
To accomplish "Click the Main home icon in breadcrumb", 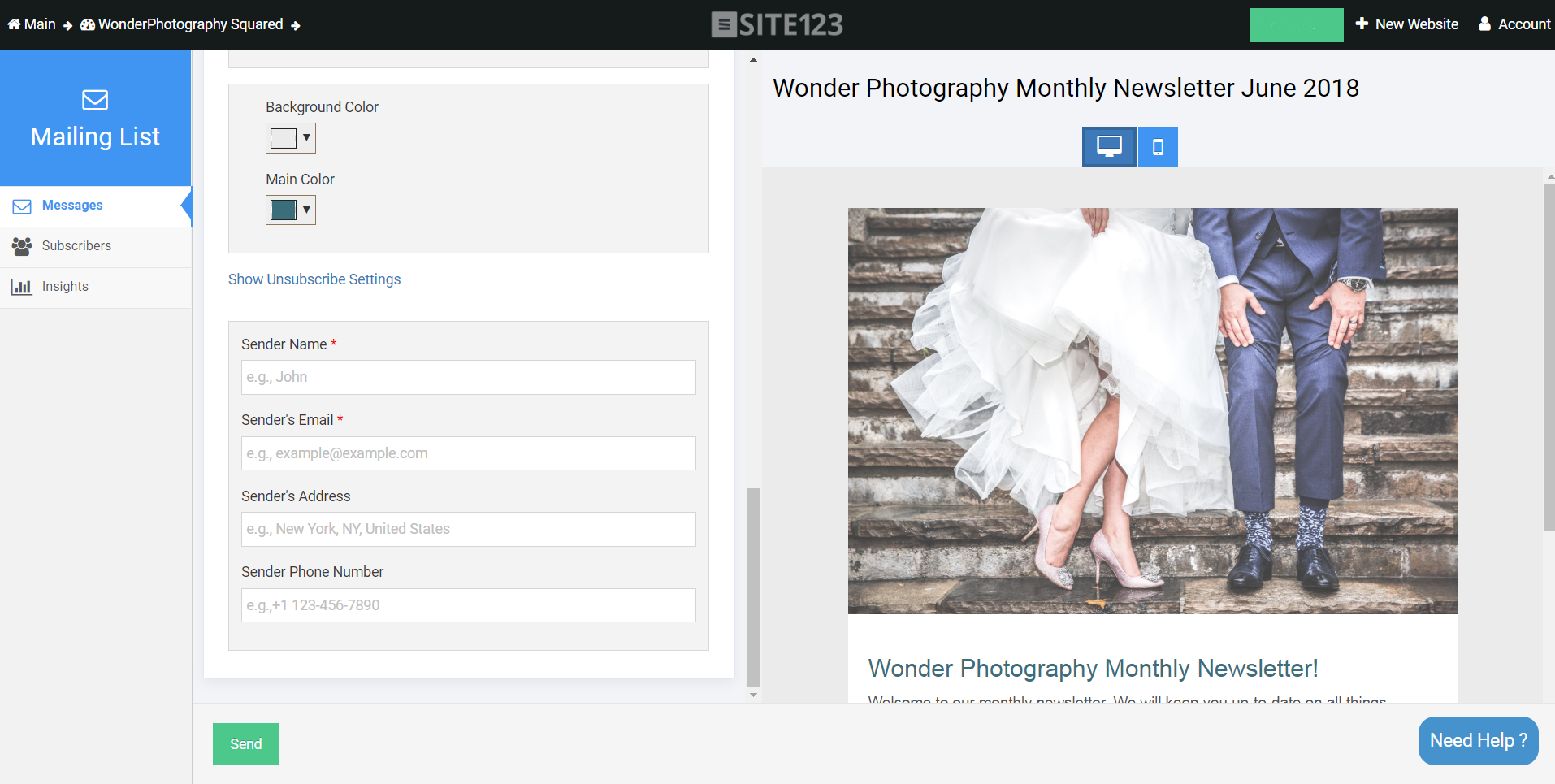I will 14,24.
